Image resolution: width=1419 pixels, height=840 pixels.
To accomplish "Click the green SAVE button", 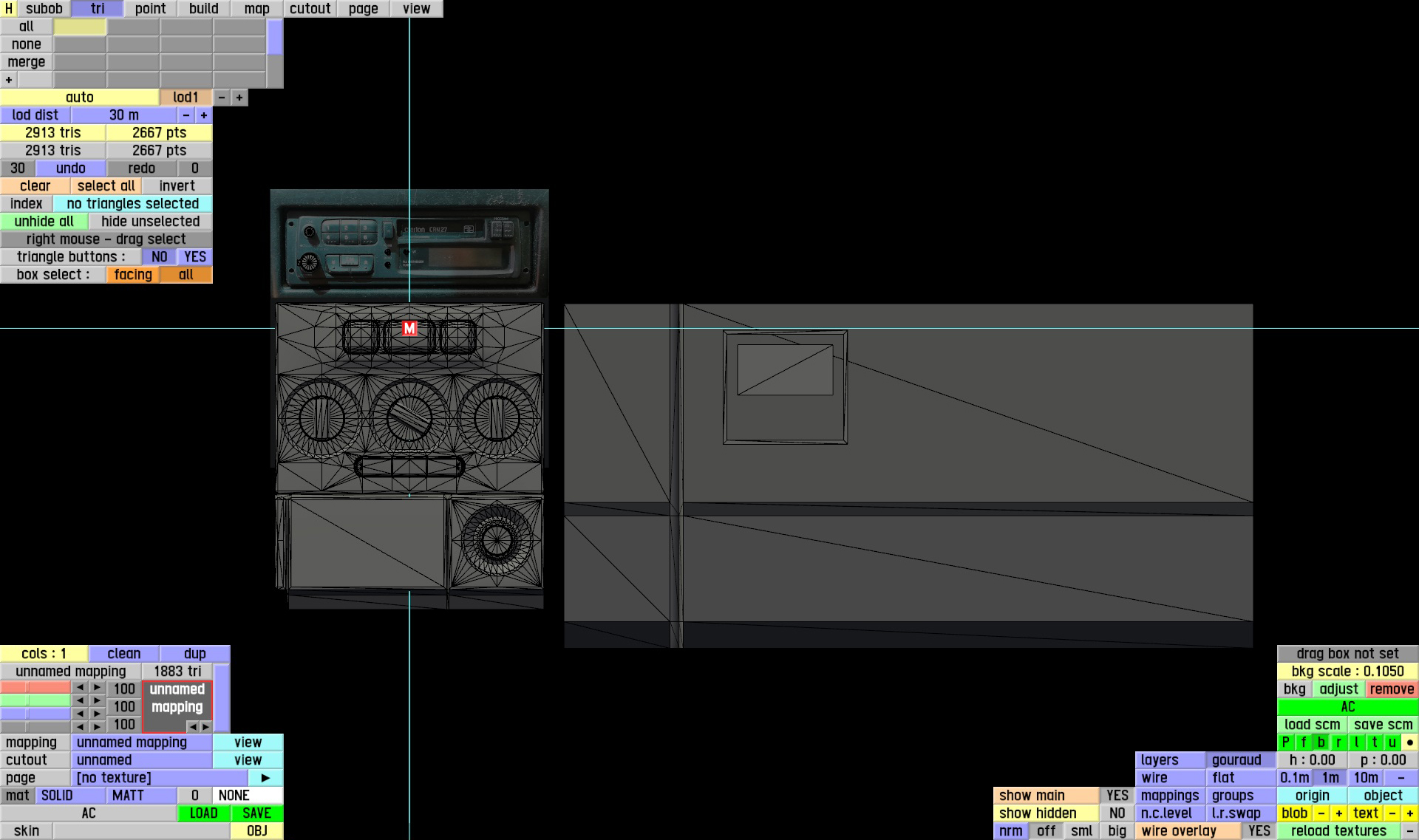I will coord(256,813).
